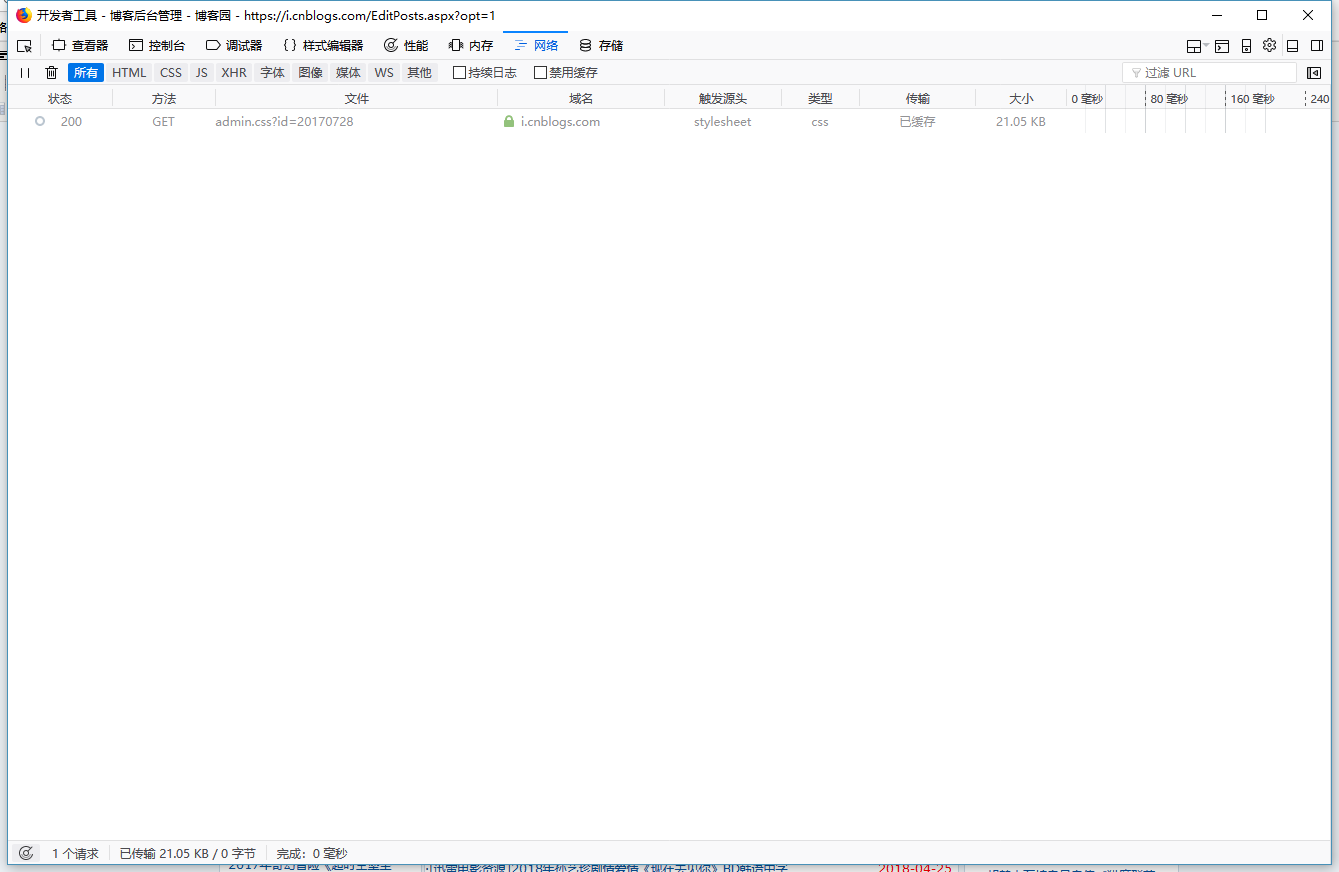Click the 0 毫秒 waterfall timeline header
Viewport: 1339px width, 872px height.
(1087, 99)
